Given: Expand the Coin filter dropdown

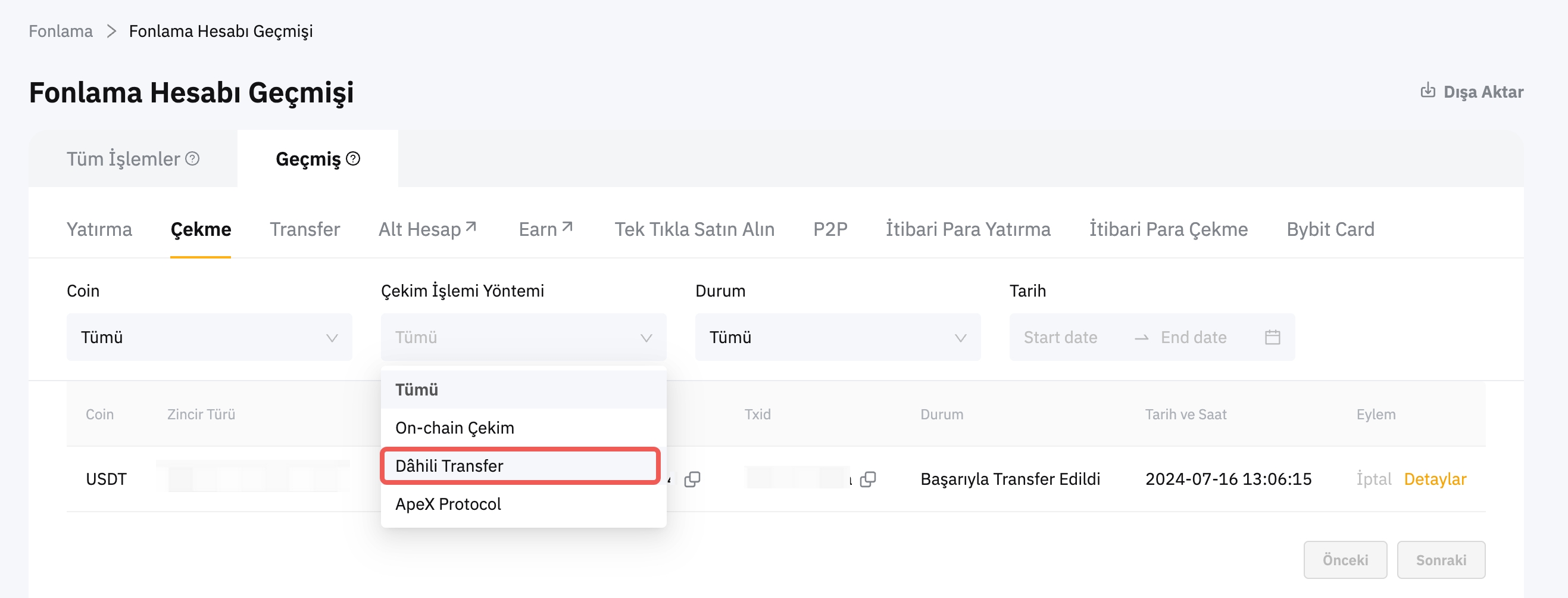Looking at the screenshot, I should [x=209, y=337].
